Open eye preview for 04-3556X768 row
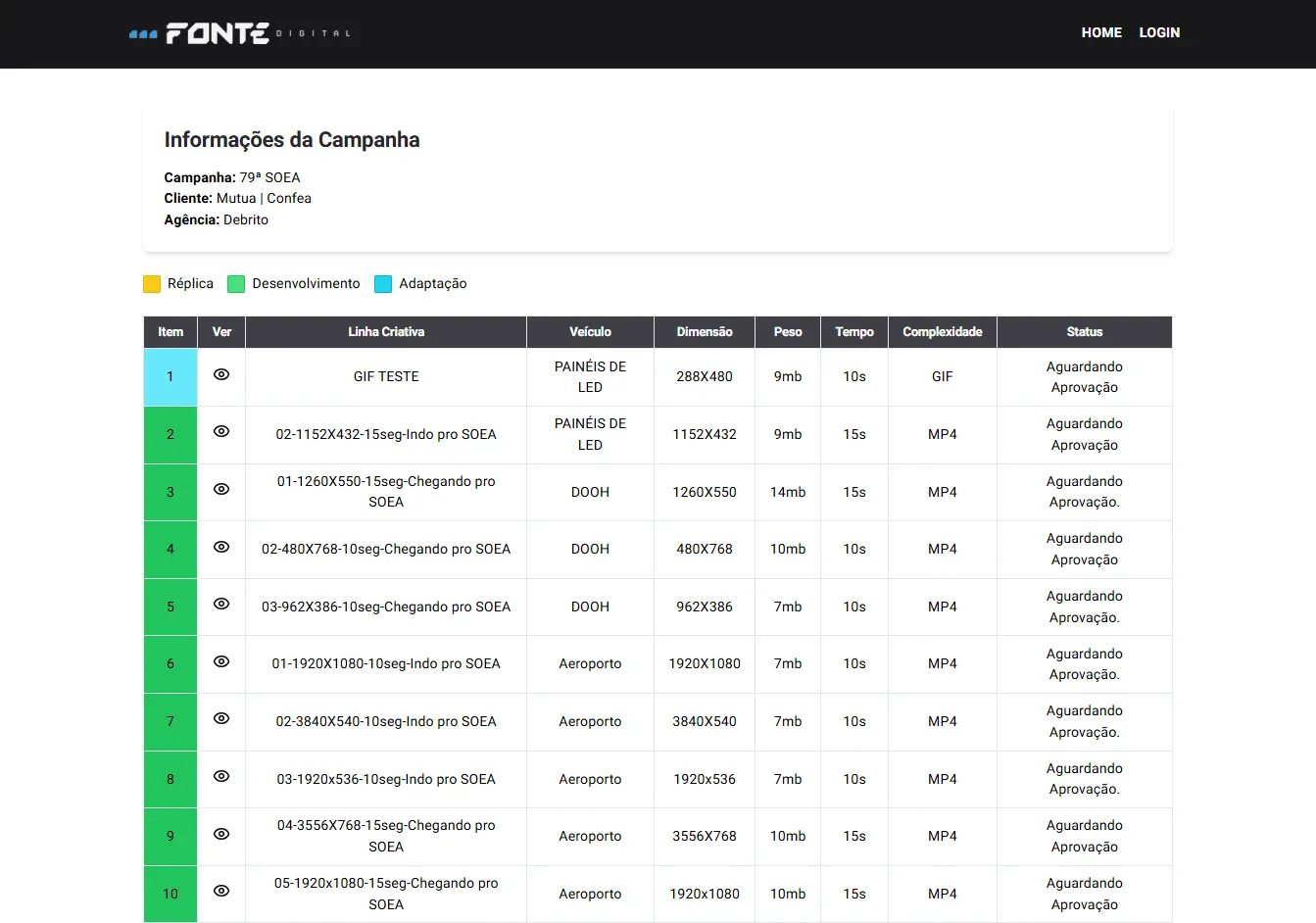The image size is (1316, 923). (221, 834)
